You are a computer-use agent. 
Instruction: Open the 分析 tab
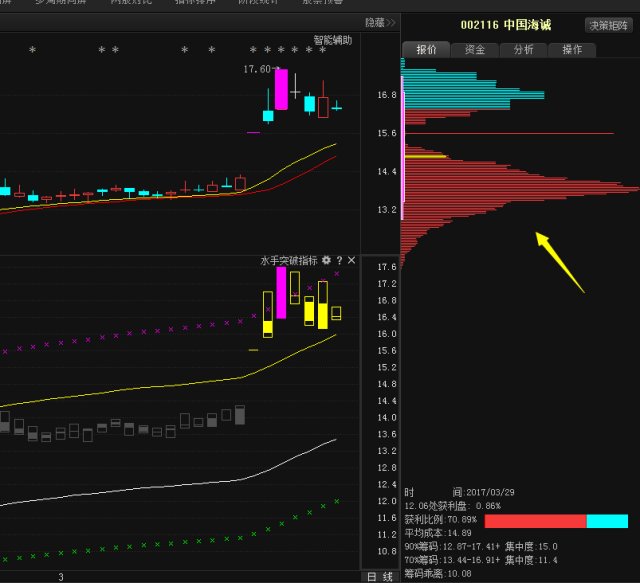523,50
